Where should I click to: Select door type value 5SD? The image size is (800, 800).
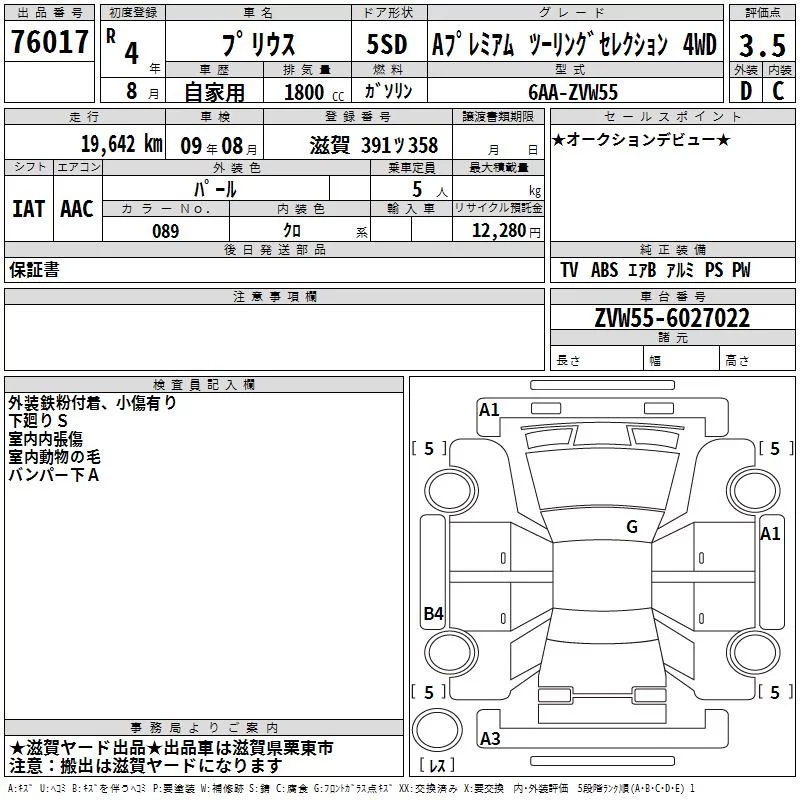click(x=387, y=44)
